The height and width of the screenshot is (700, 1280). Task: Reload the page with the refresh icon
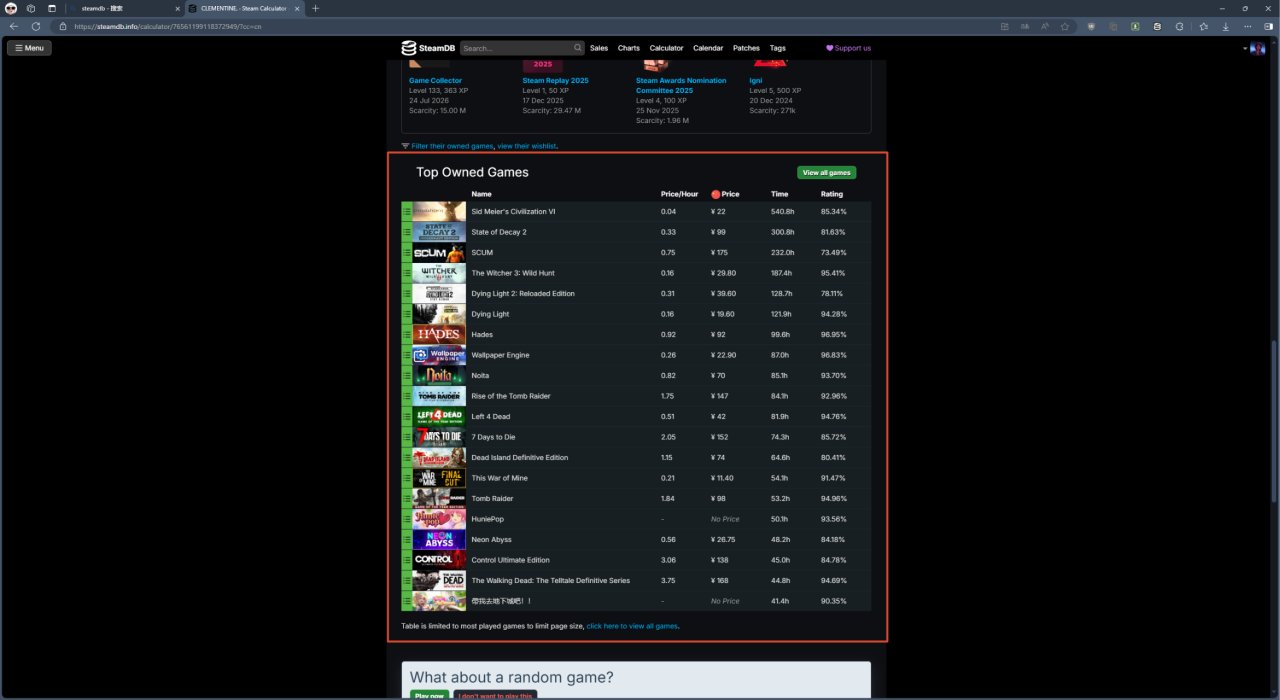(36, 26)
